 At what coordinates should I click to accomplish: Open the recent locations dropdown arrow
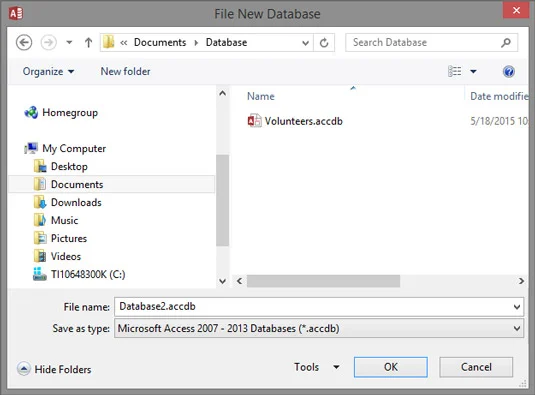pos(69,43)
